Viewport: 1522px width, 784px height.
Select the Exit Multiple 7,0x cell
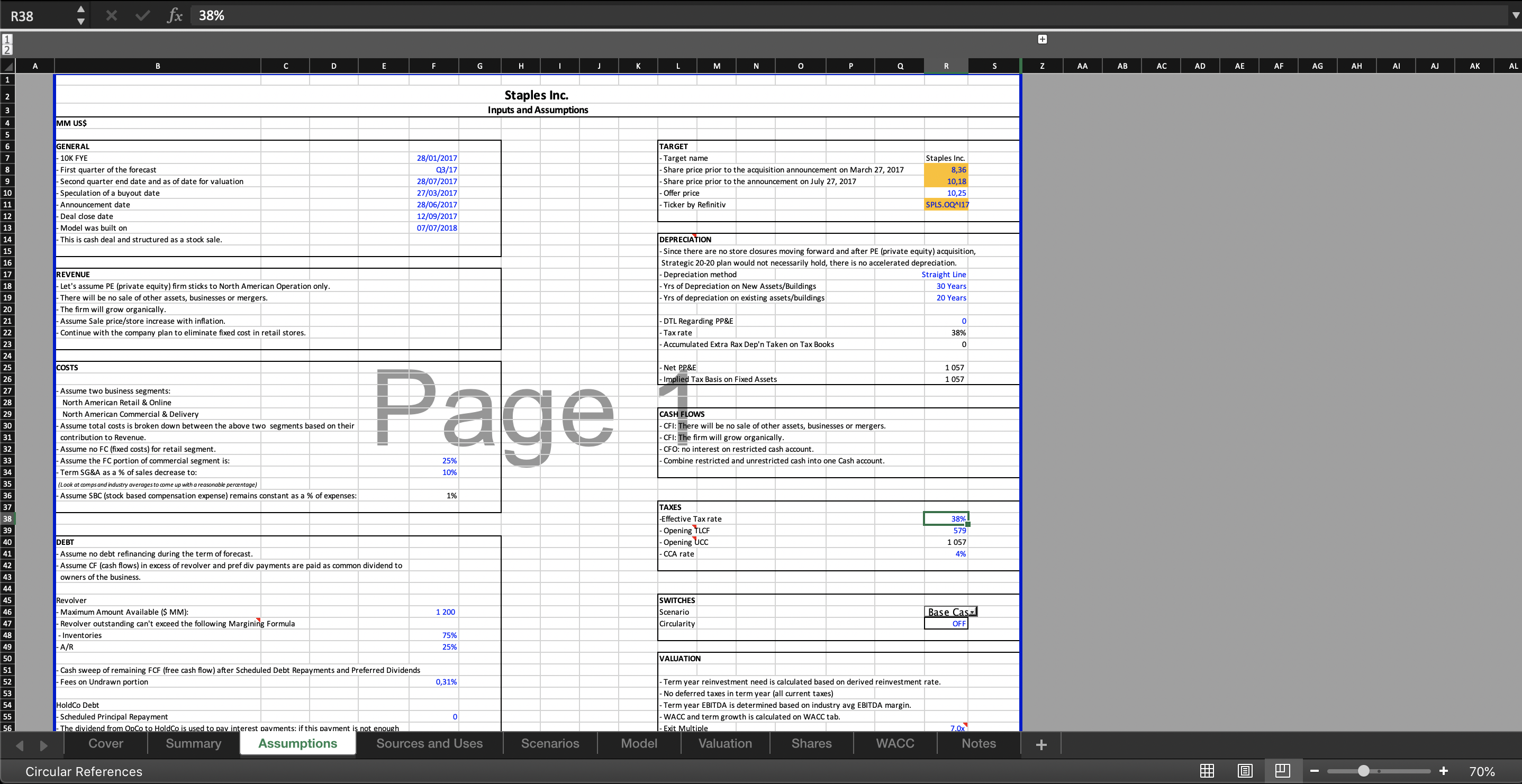point(946,728)
